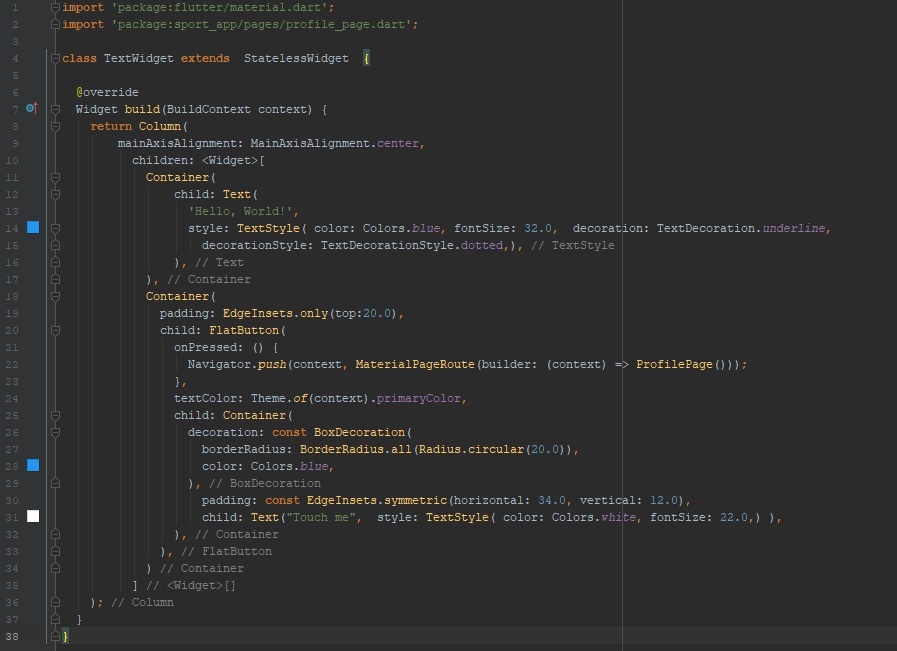Click TextDecoration.underline value

tap(741, 228)
